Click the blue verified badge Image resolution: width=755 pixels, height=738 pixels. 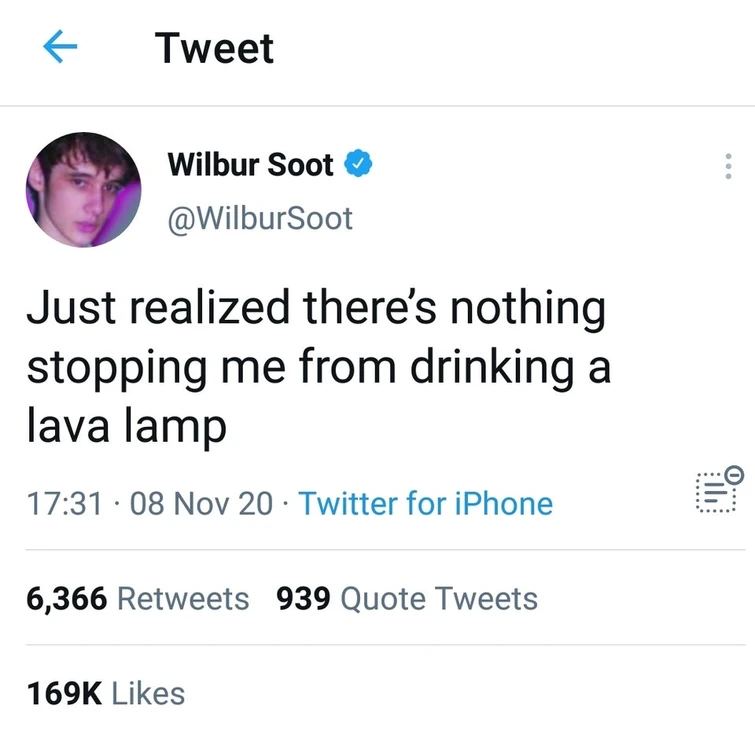(358, 165)
